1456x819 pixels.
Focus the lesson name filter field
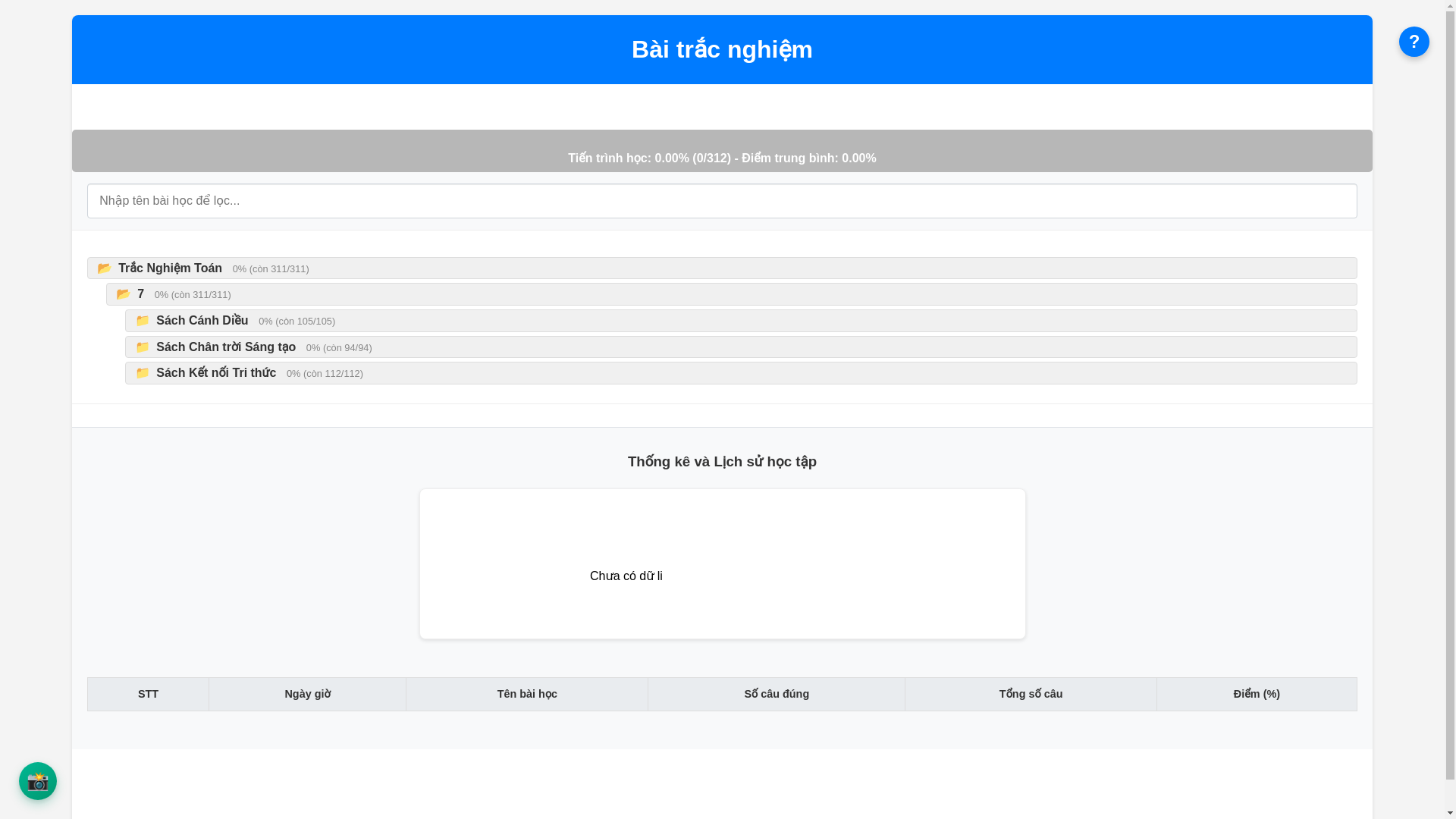point(722,201)
